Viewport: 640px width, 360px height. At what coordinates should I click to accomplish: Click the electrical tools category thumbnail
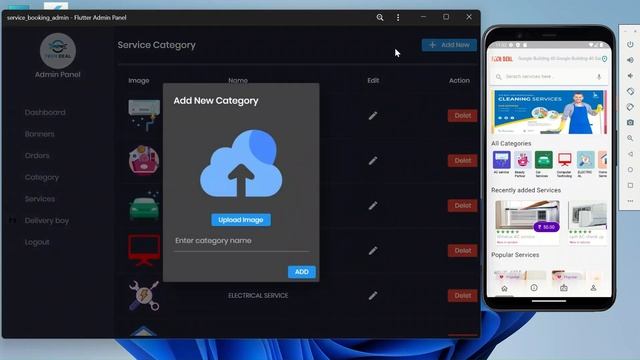point(144,296)
